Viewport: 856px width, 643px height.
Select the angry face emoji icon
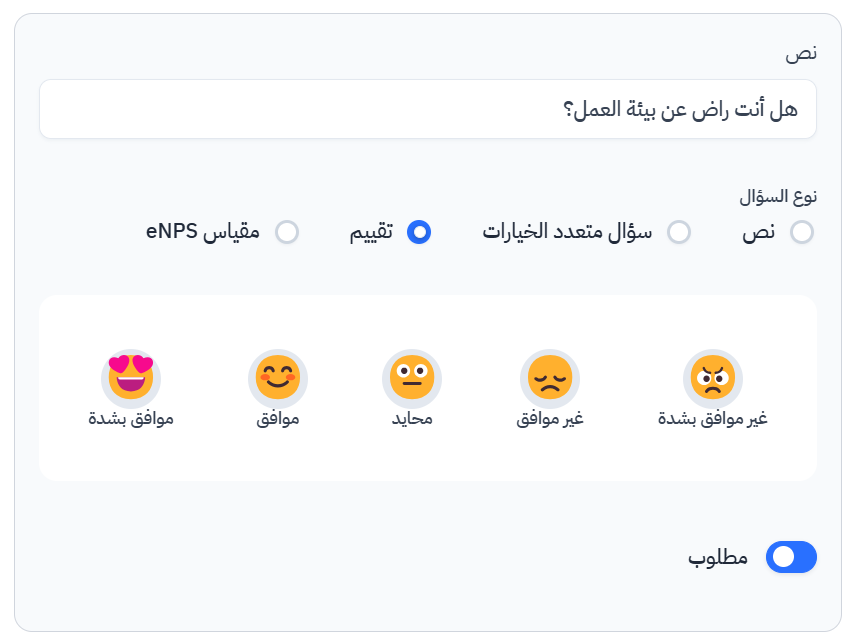click(712, 378)
